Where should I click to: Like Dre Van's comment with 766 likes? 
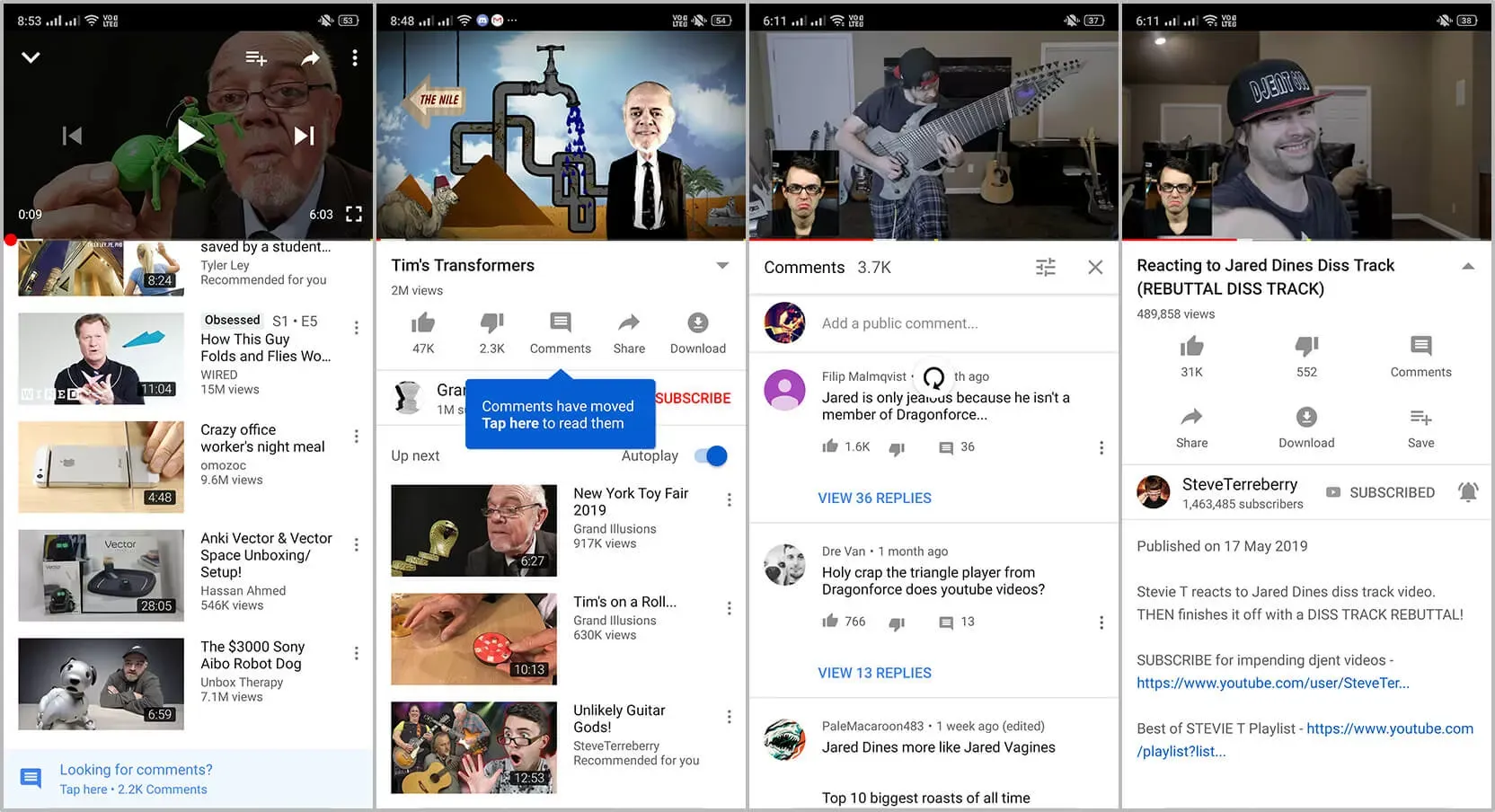(830, 622)
